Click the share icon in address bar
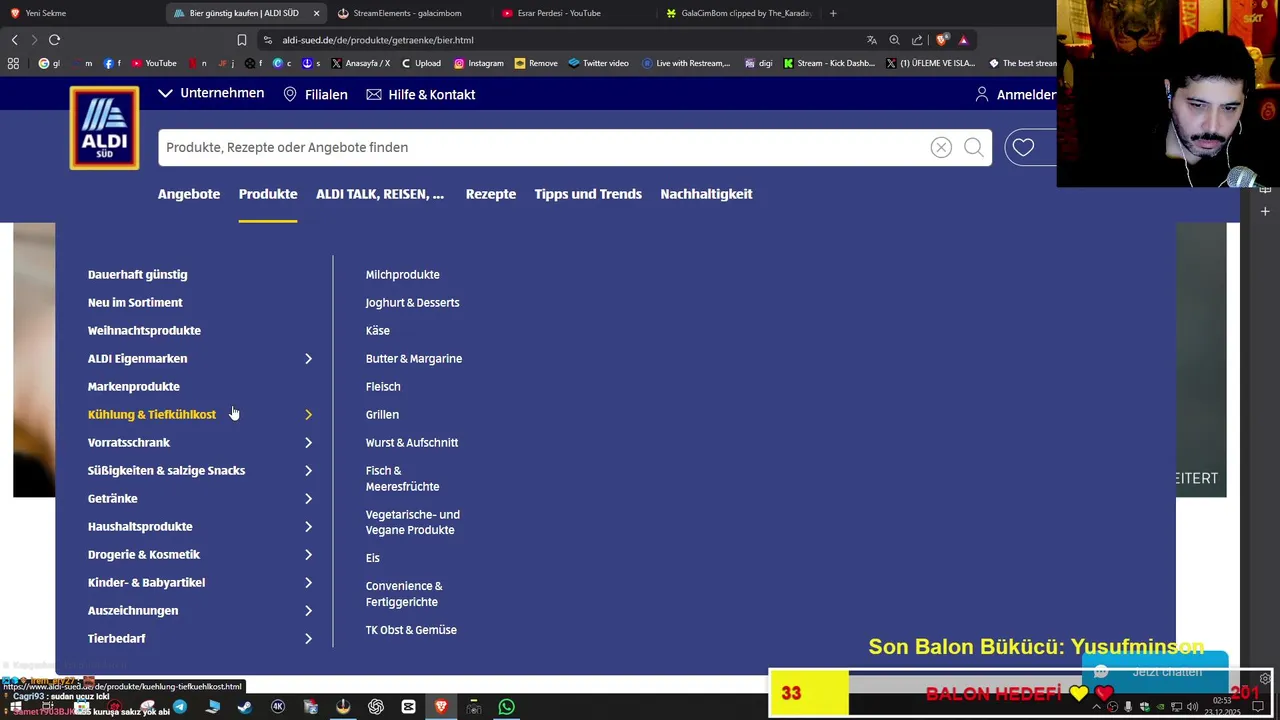This screenshot has height=720, width=1280. pyautogui.click(x=917, y=40)
